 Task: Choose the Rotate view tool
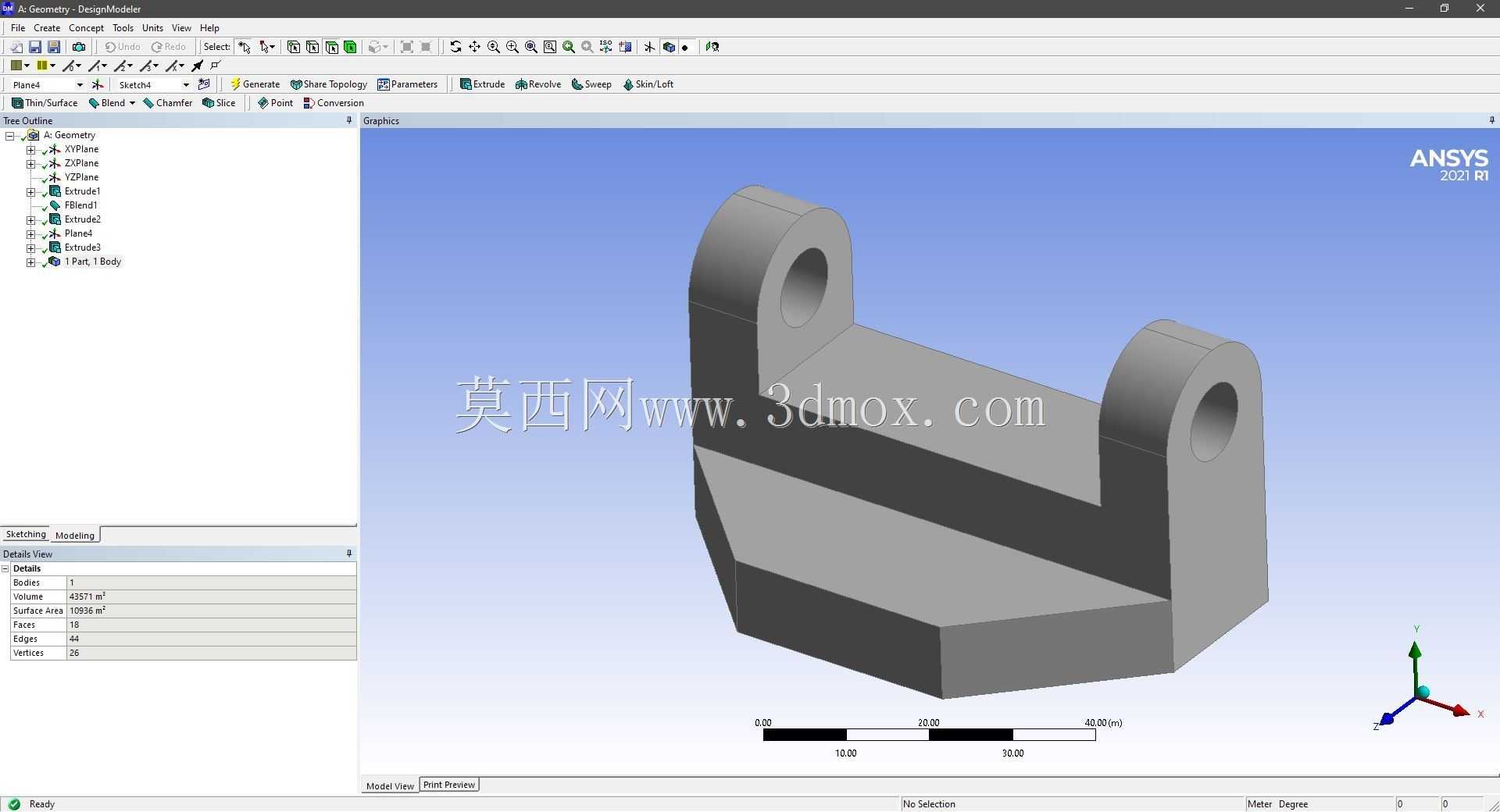455,47
